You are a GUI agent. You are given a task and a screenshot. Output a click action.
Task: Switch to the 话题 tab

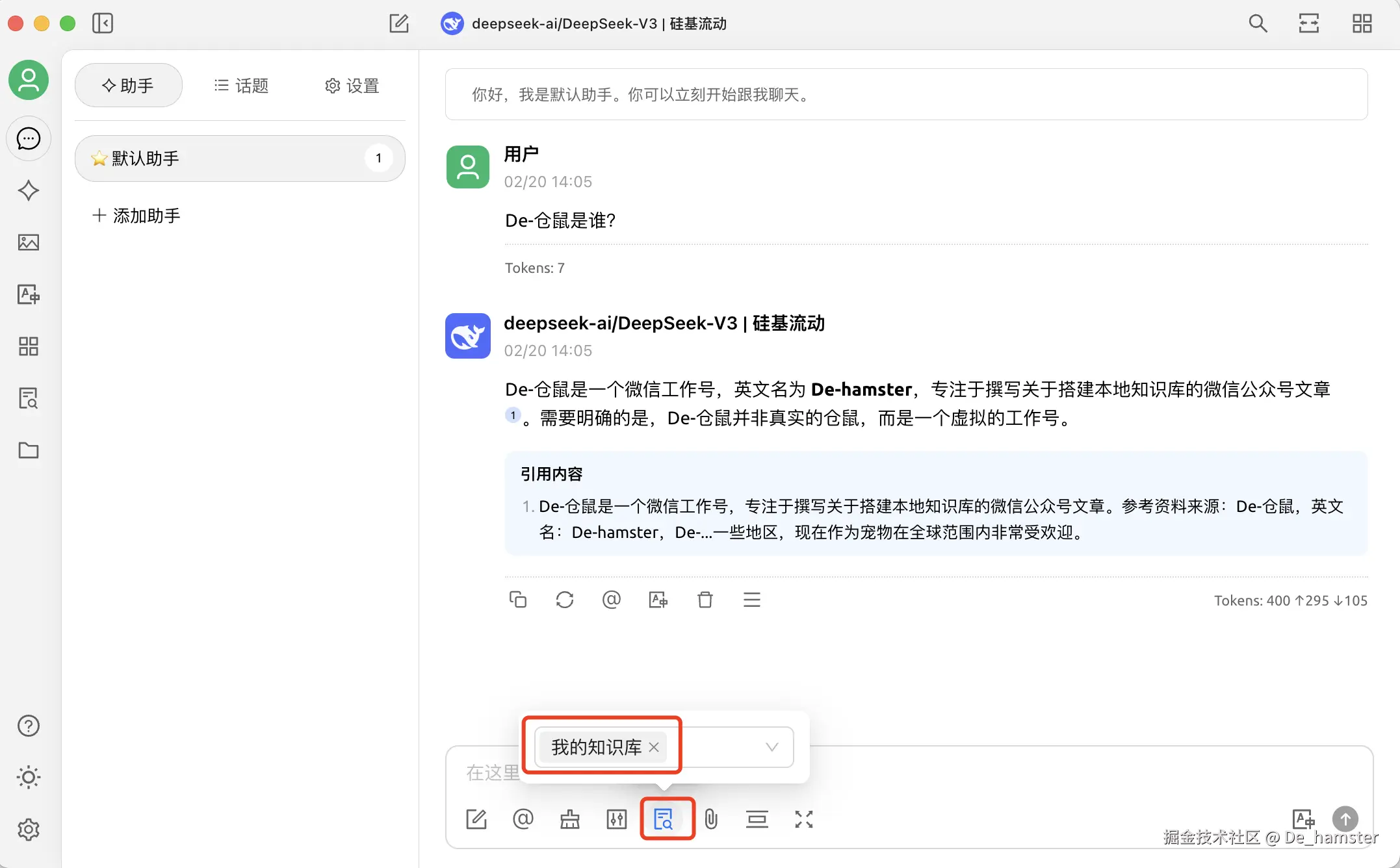click(x=241, y=86)
